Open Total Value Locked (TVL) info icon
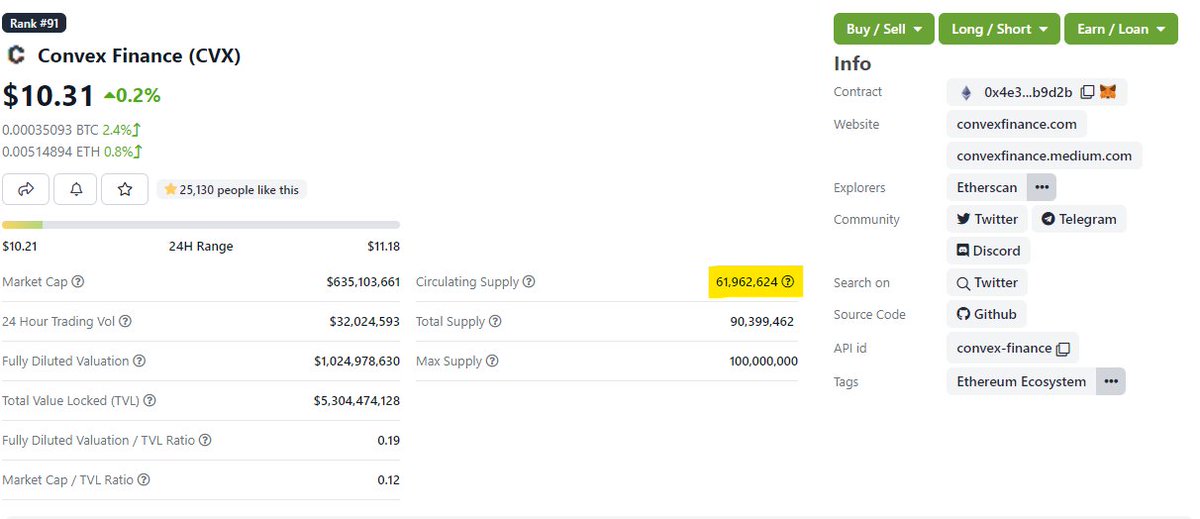Image resolution: width=1200 pixels, height=519 pixels. 149,401
